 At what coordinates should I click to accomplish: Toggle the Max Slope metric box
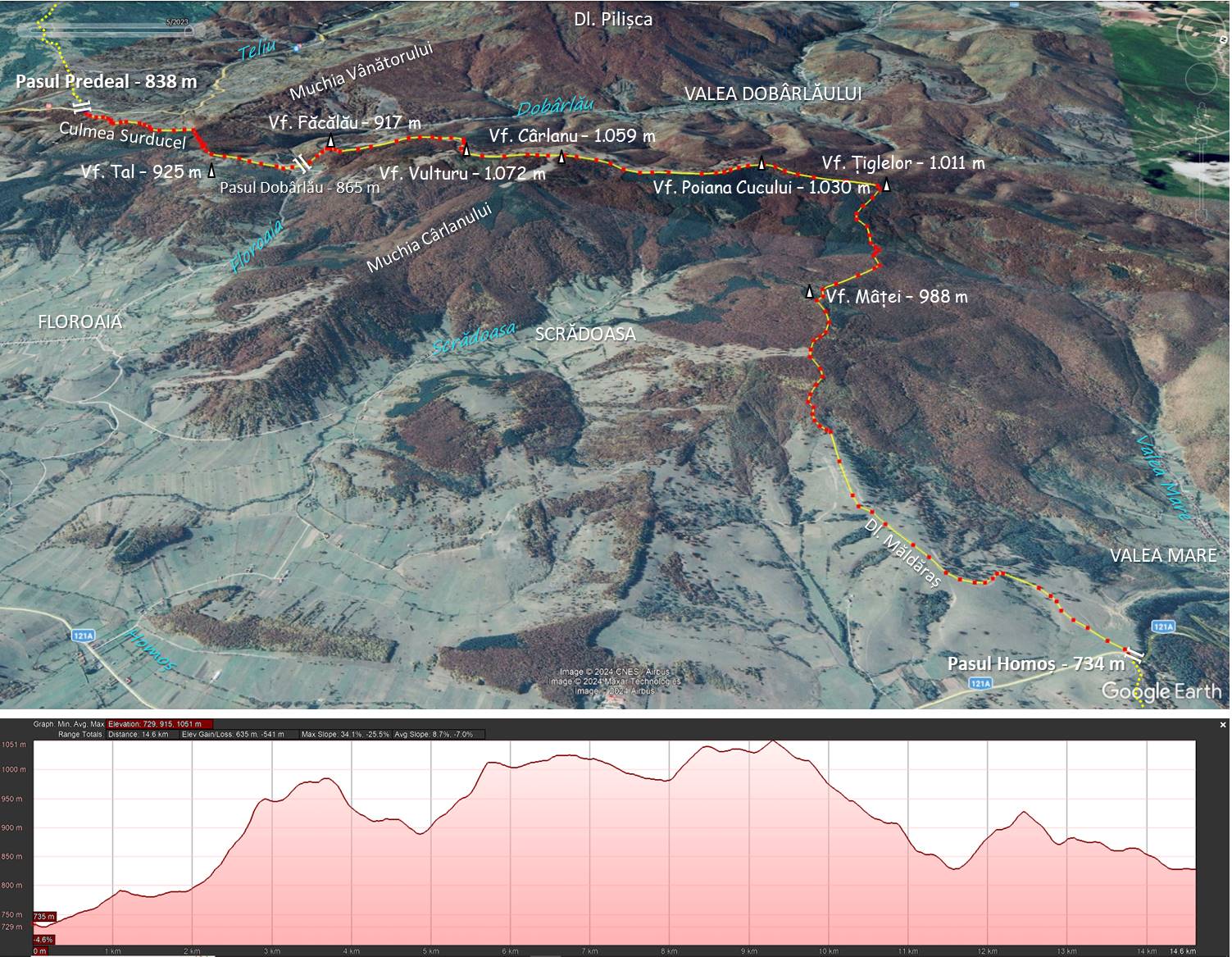point(344,734)
